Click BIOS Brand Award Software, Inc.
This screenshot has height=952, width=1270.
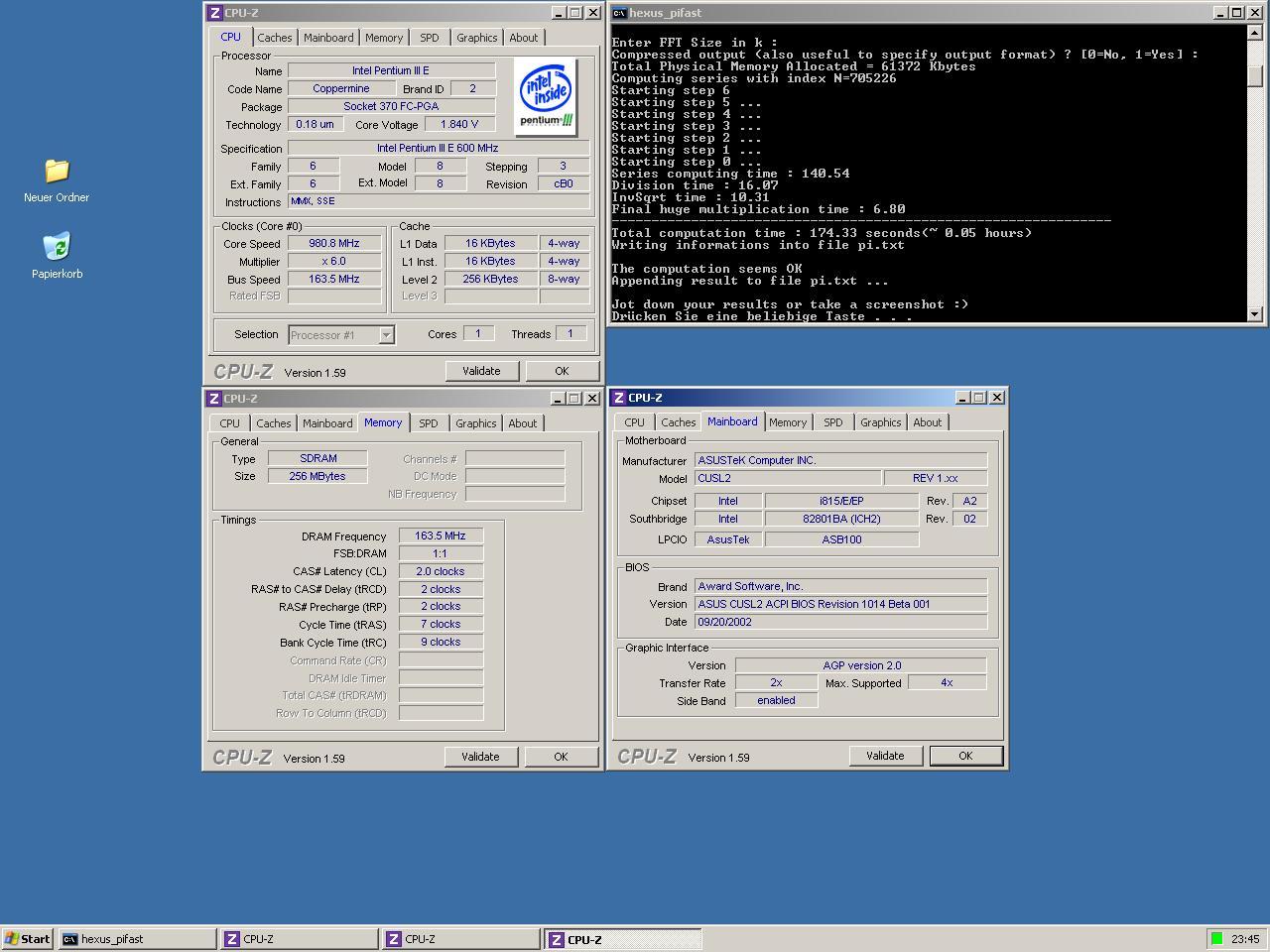point(841,586)
